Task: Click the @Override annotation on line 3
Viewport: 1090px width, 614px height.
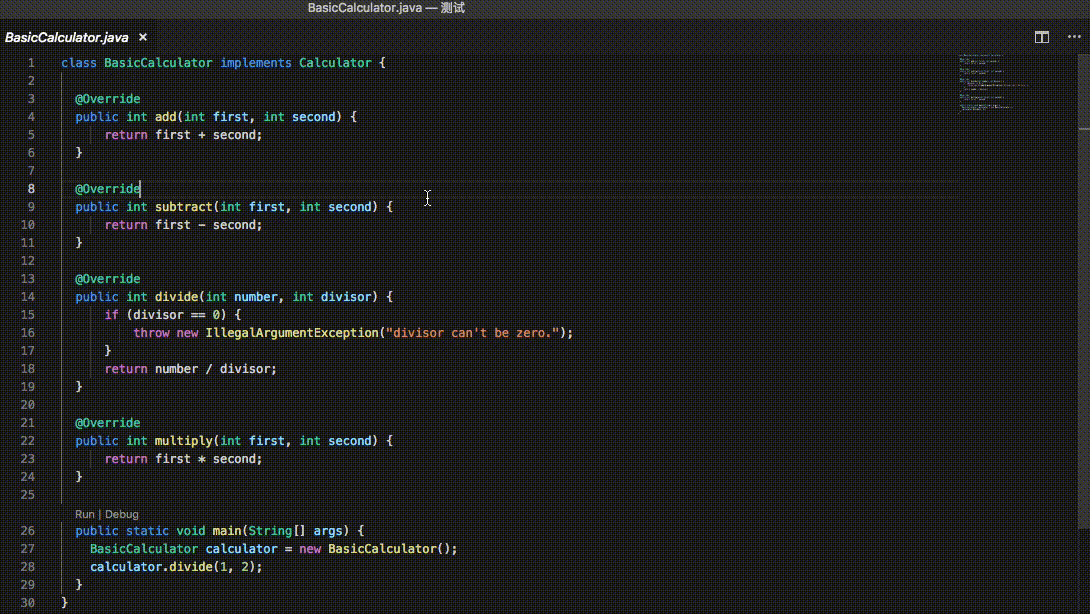Action: pos(108,99)
